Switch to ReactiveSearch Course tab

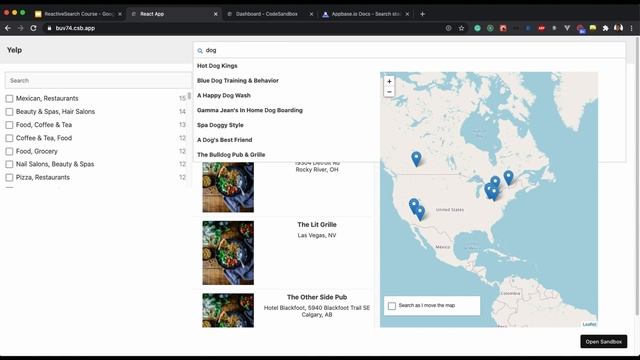77,14
